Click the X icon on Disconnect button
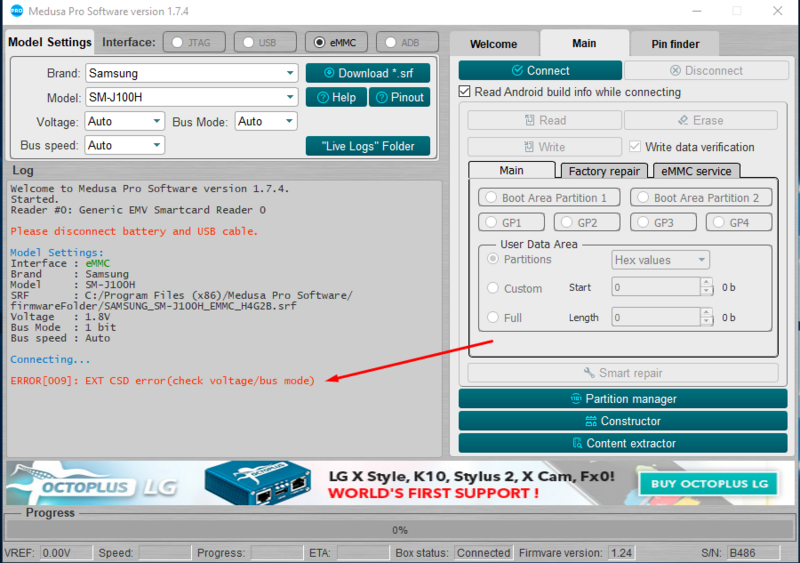 pos(675,70)
